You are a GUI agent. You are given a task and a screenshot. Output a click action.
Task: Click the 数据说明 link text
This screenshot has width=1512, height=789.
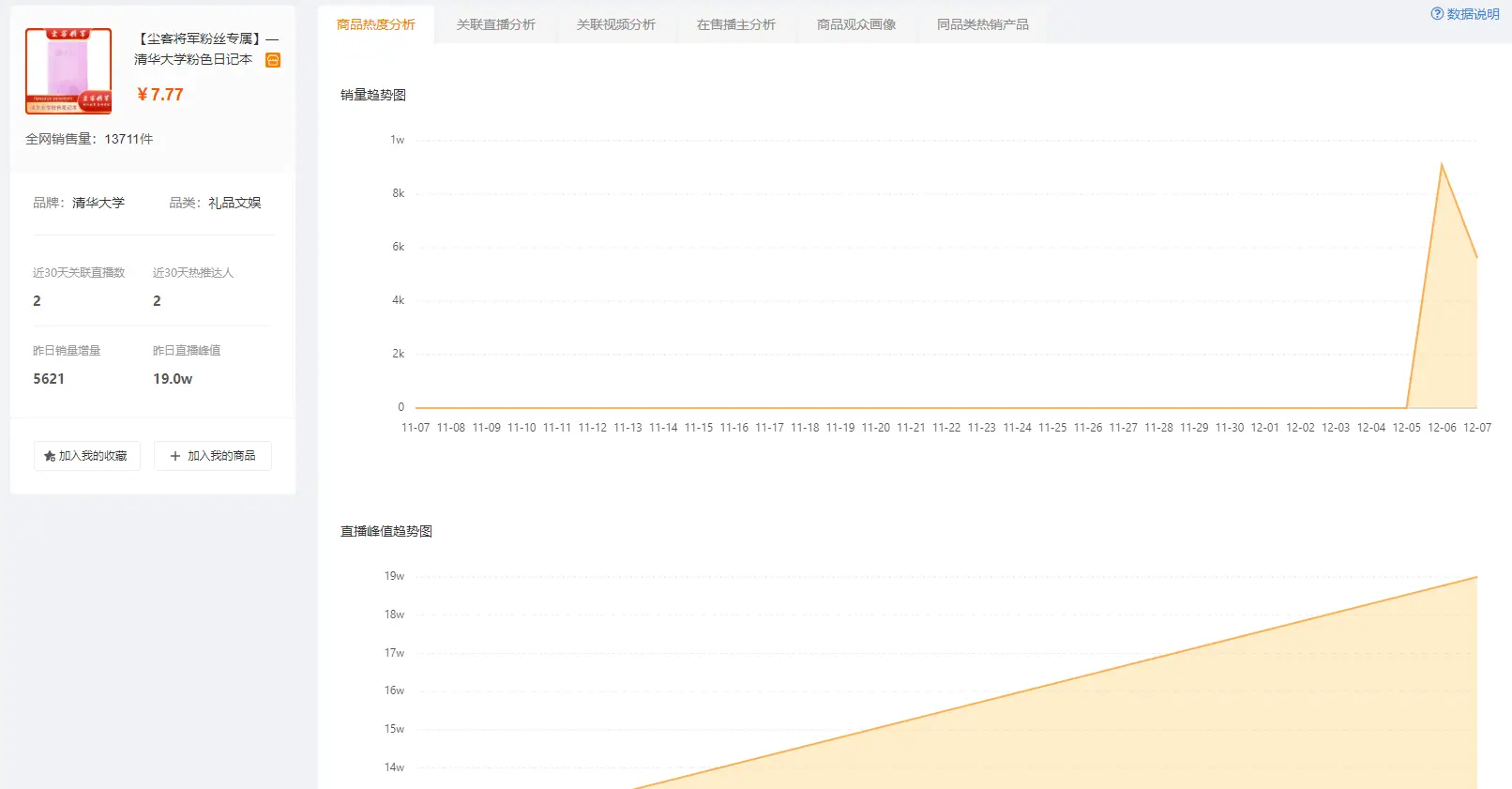(1473, 14)
